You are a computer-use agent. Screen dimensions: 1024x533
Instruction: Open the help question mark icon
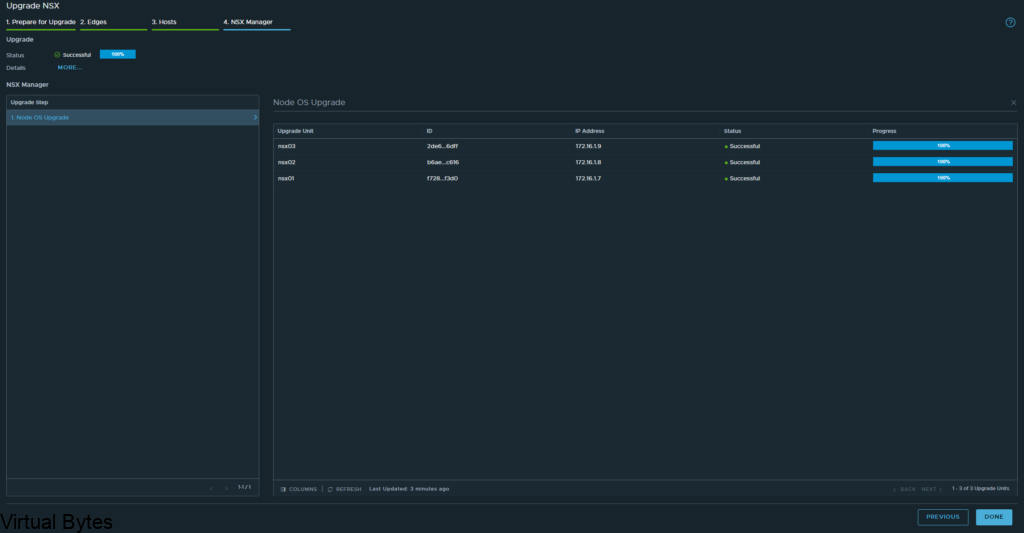coord(1010,22)
